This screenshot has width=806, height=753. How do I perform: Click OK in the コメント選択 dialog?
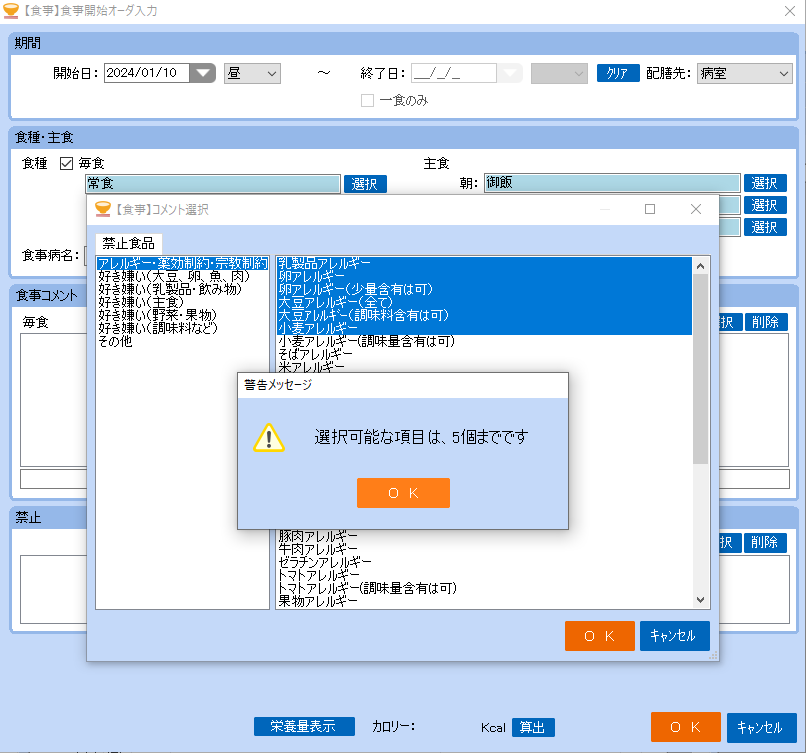(599, 636)
